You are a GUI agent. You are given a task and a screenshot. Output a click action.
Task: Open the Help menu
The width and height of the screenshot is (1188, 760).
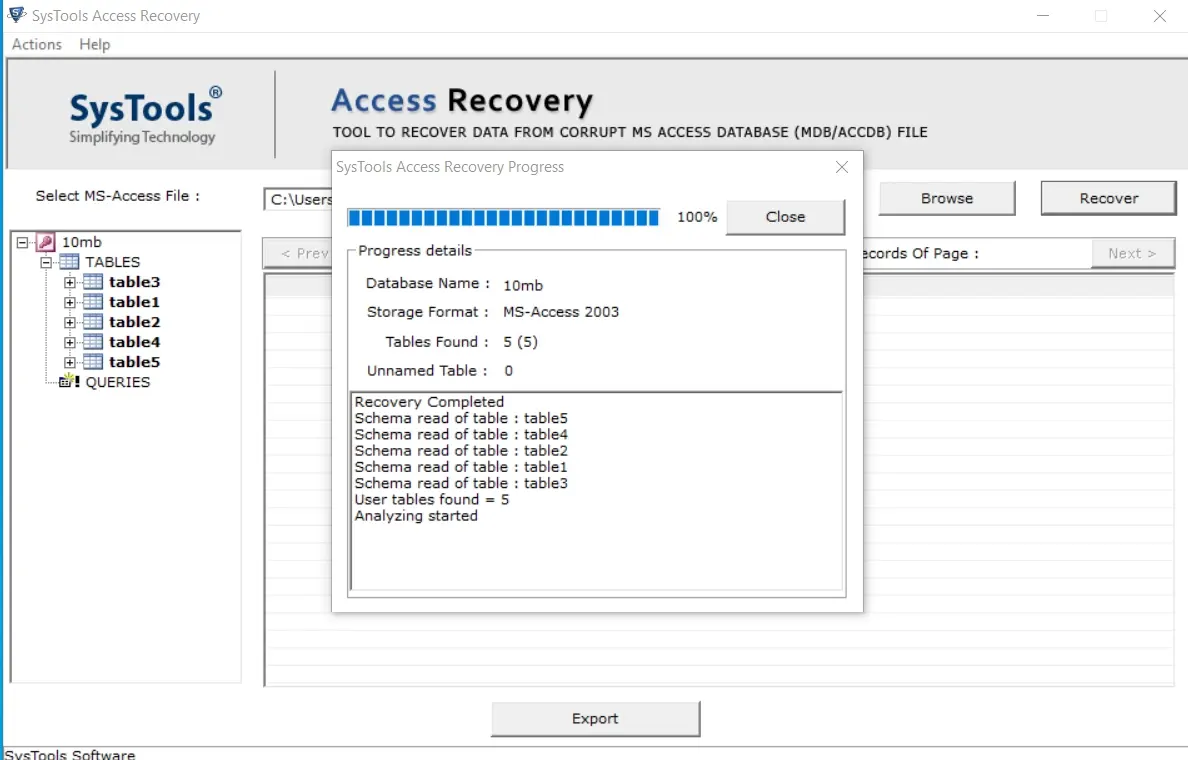tap(95, 44)
